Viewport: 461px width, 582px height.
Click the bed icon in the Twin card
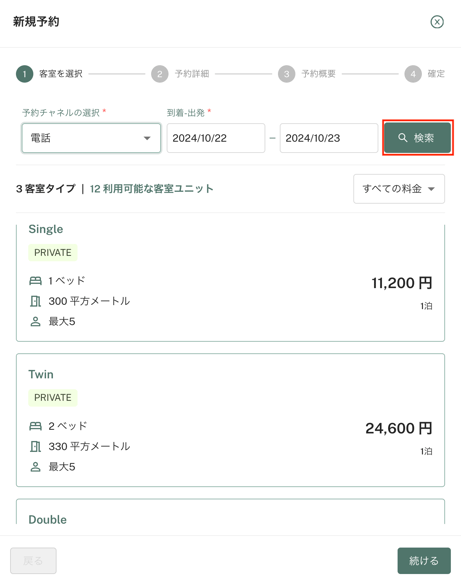[x=35, y=426]
